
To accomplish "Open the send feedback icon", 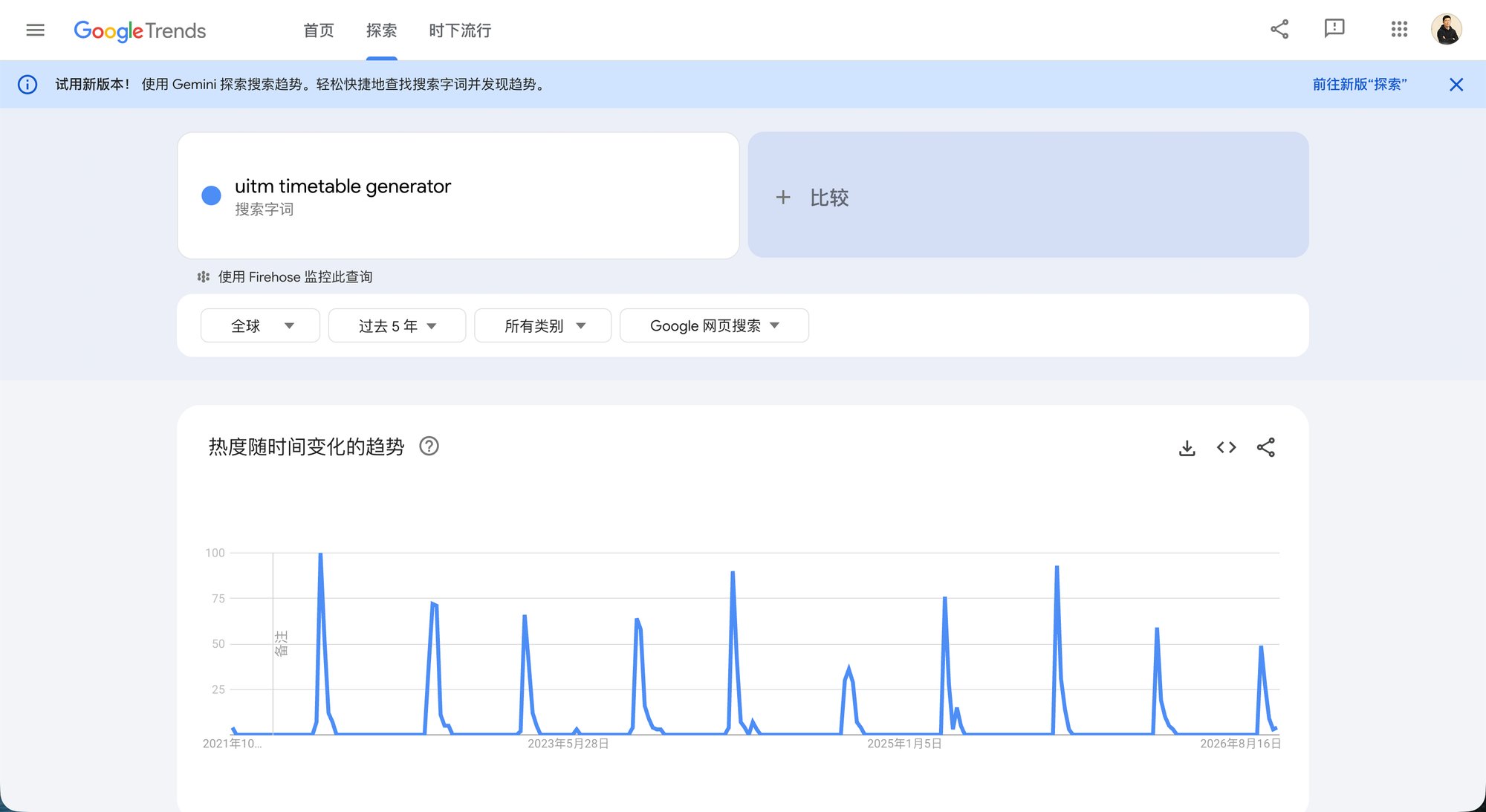I will tap(1334, 29).
